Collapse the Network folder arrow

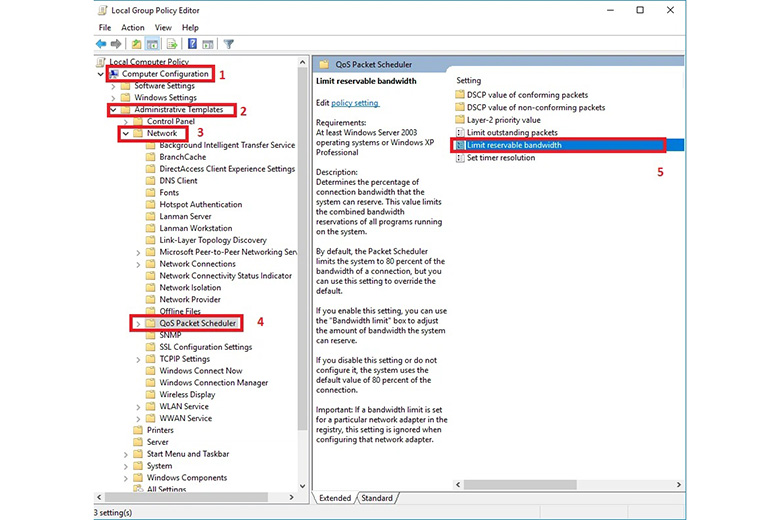(125, 133)
